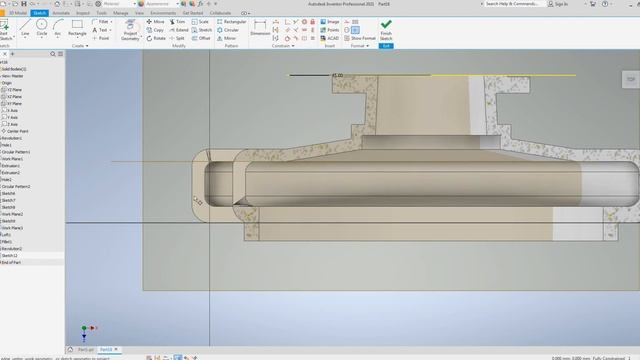
Task: Switch to the View tab
Action: coord(139,13)
